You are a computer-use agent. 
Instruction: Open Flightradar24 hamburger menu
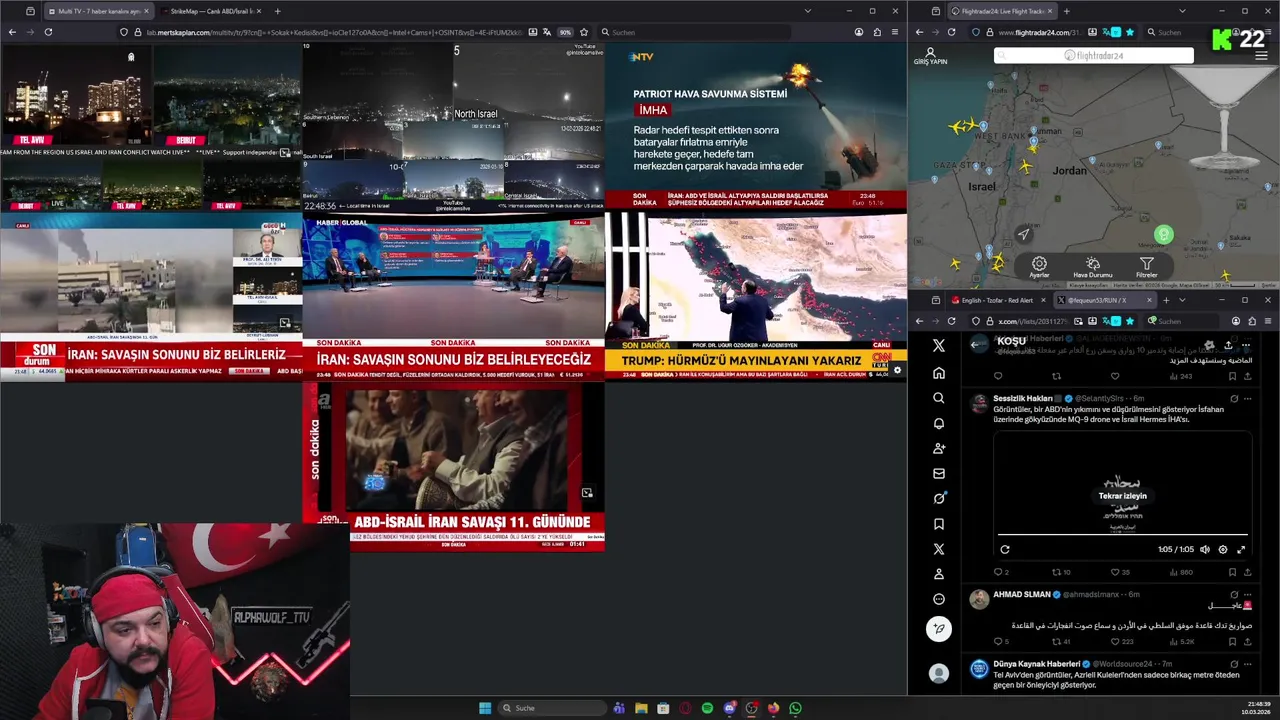click(1261, 56)
